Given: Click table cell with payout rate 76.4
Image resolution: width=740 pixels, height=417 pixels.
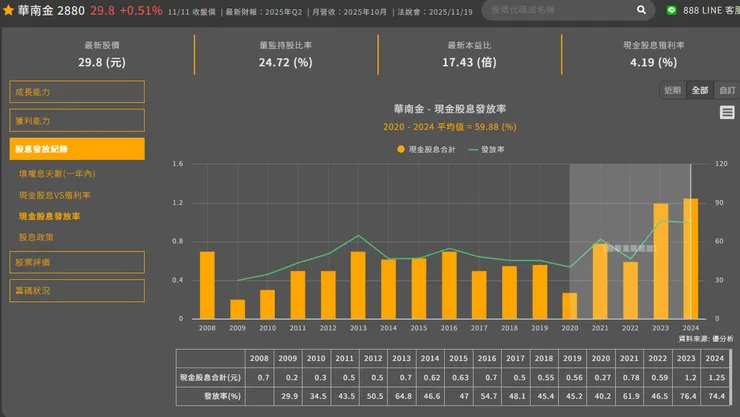Looking at the screenshot, I should (687, 396).
